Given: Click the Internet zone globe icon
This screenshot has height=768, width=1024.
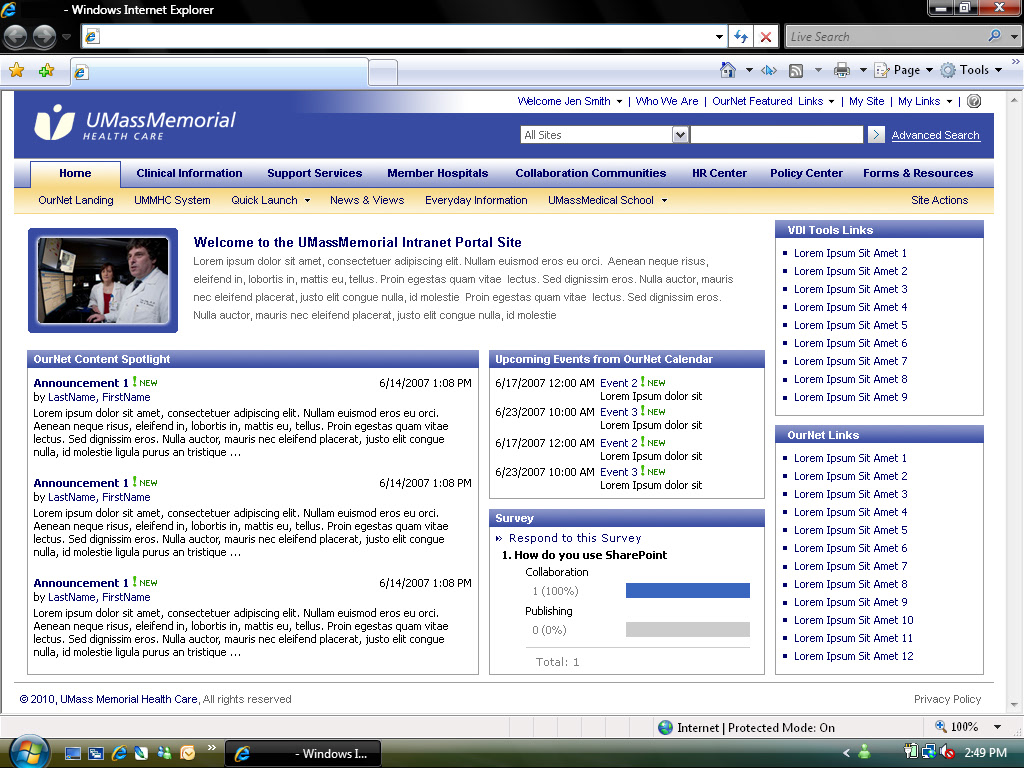Looking at the screenshot, I should point(665,727).
